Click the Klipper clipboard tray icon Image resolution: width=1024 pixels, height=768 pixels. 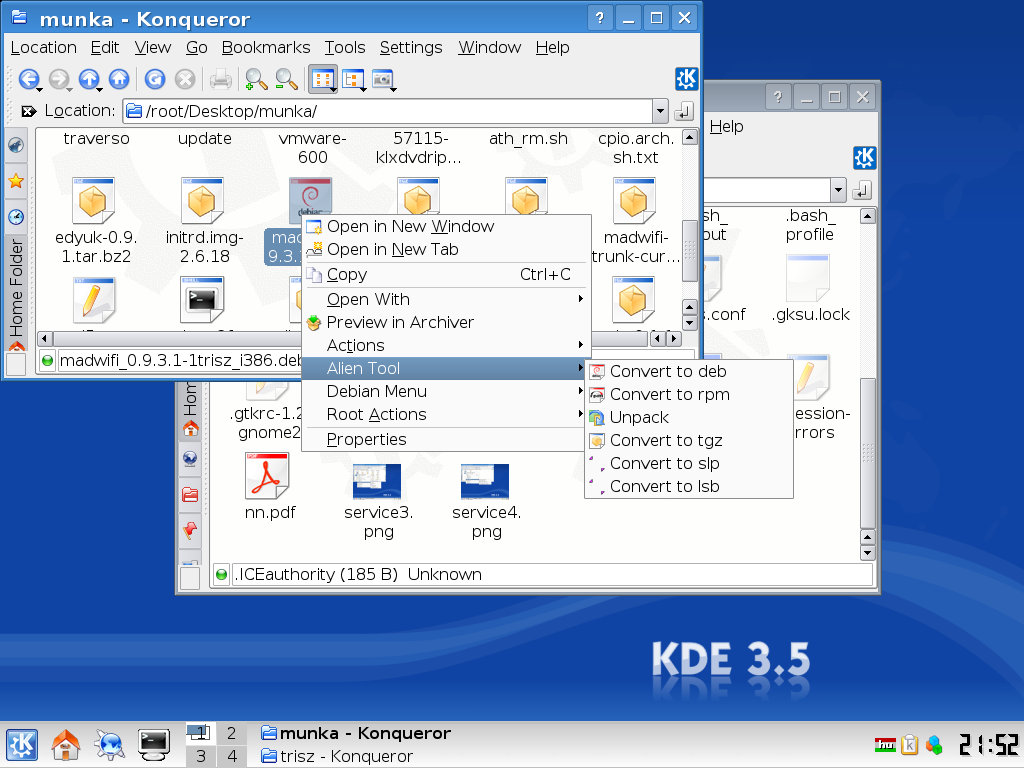pos(909,744)
